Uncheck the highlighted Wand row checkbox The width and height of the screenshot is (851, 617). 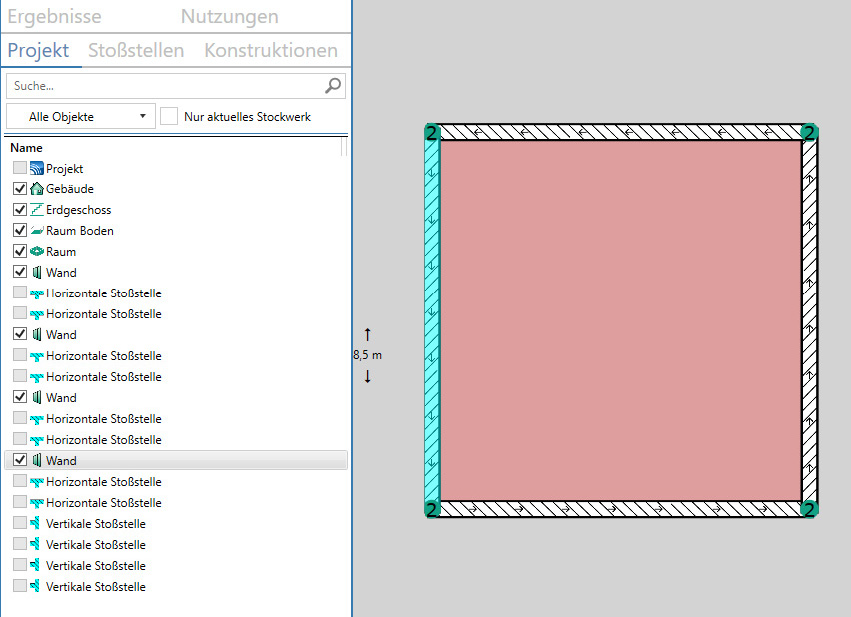(20, 460)
